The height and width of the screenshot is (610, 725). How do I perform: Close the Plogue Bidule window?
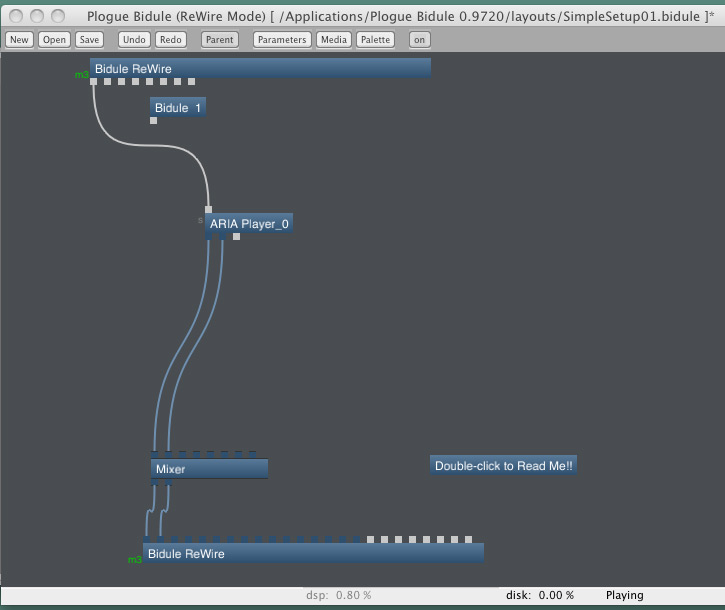pos(16,16)
